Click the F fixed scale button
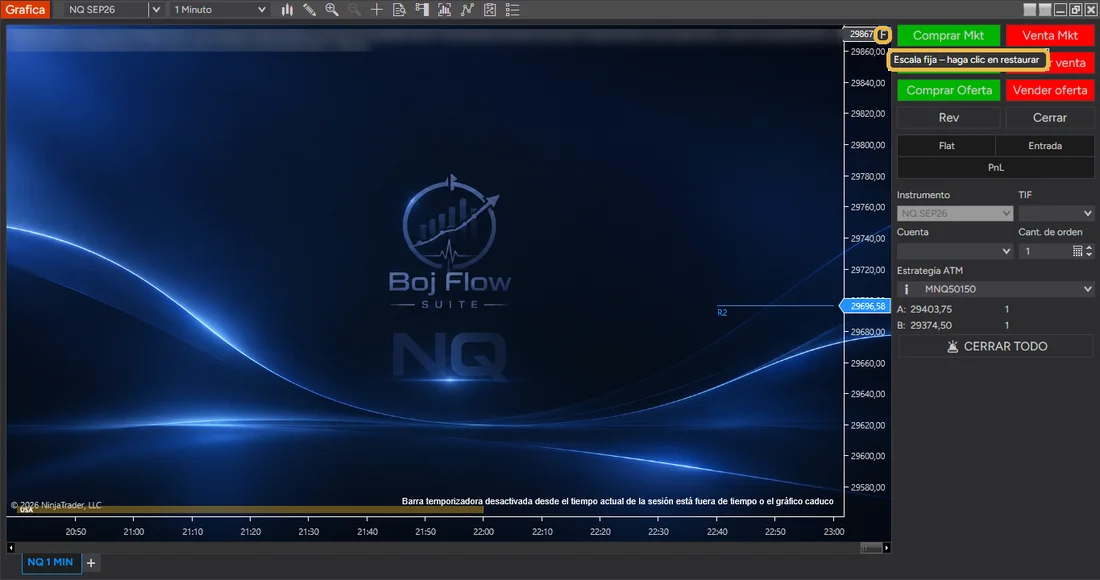 coord(883,34)
